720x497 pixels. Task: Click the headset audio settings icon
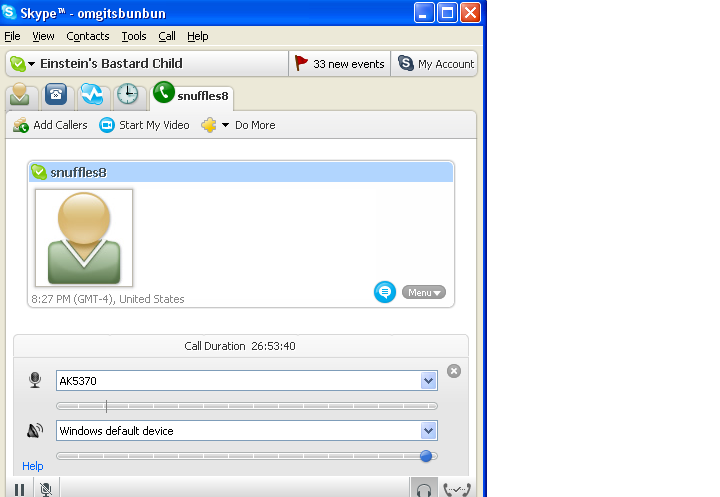[424, 489]
